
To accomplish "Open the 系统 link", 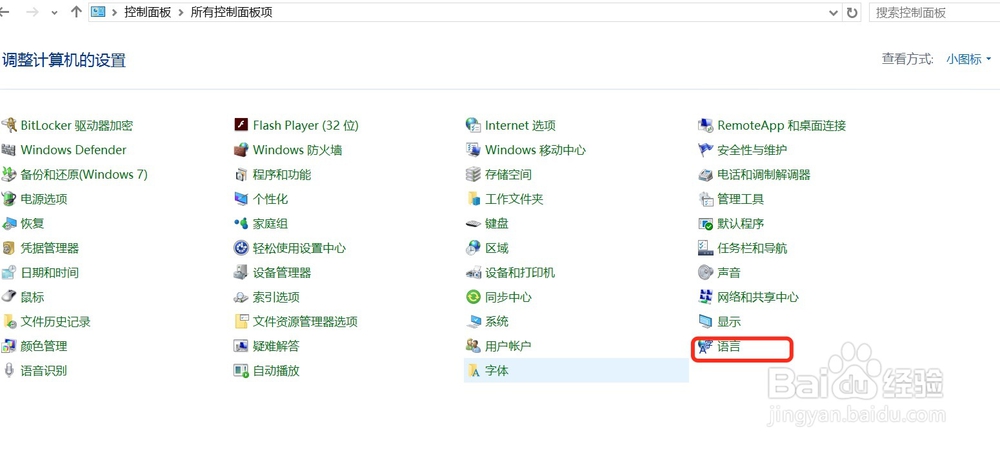I will [x=497, y=321].
